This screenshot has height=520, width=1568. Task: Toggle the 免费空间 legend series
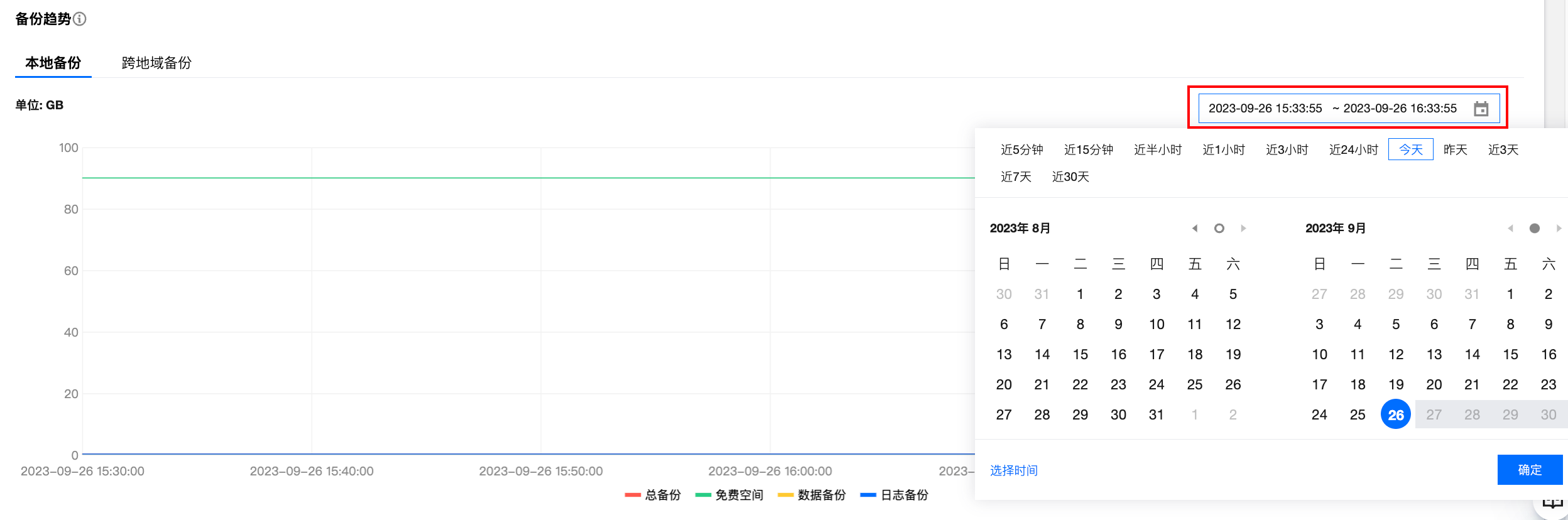[x=729, y=495]
